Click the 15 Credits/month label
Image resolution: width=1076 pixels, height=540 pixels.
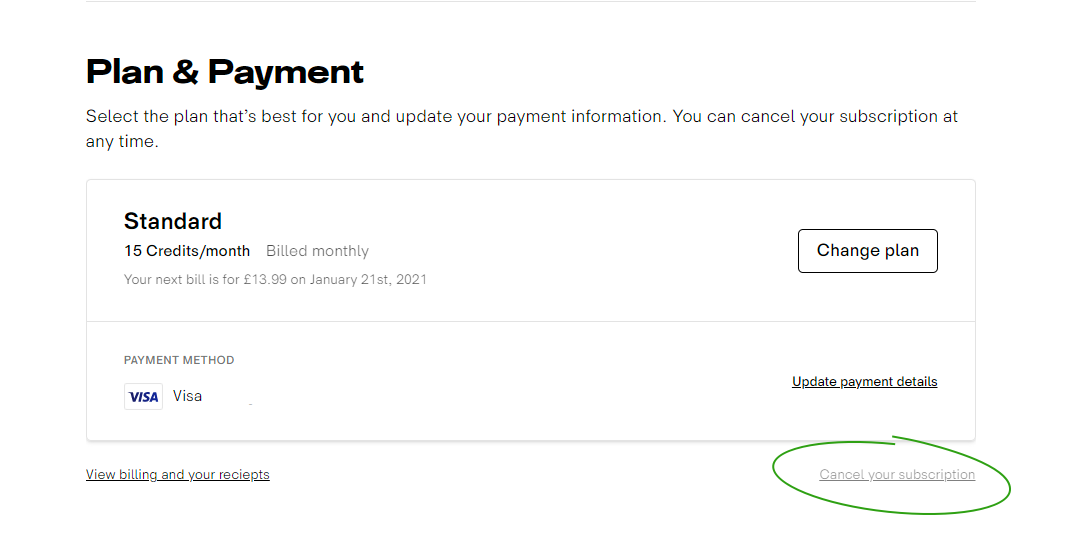click(x=187, y=251)
